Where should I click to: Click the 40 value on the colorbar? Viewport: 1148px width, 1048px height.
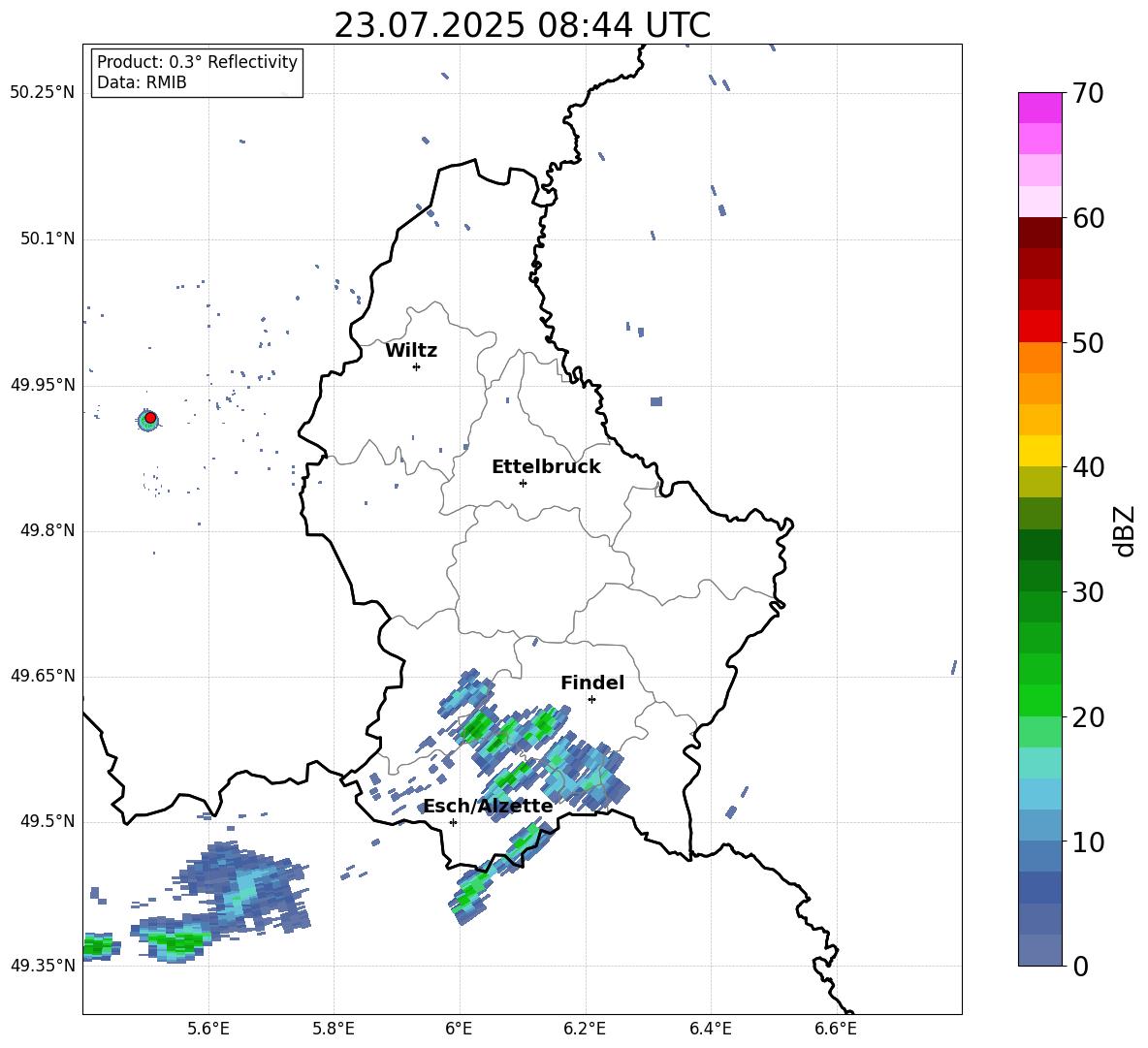(1088, 467)
